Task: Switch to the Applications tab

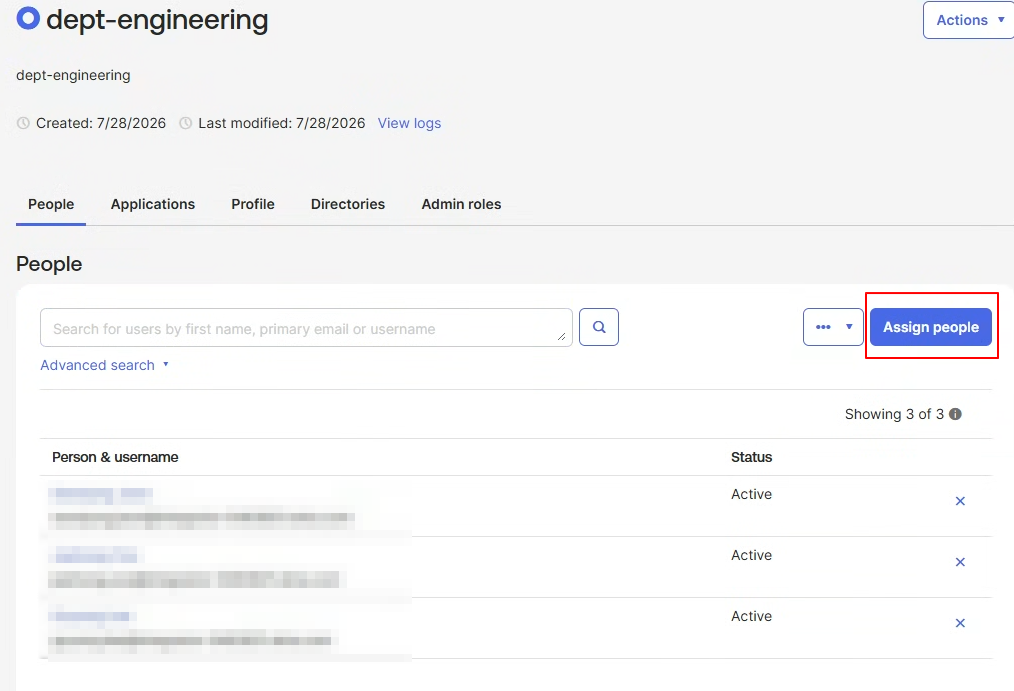Action: [x=153, y=204]
